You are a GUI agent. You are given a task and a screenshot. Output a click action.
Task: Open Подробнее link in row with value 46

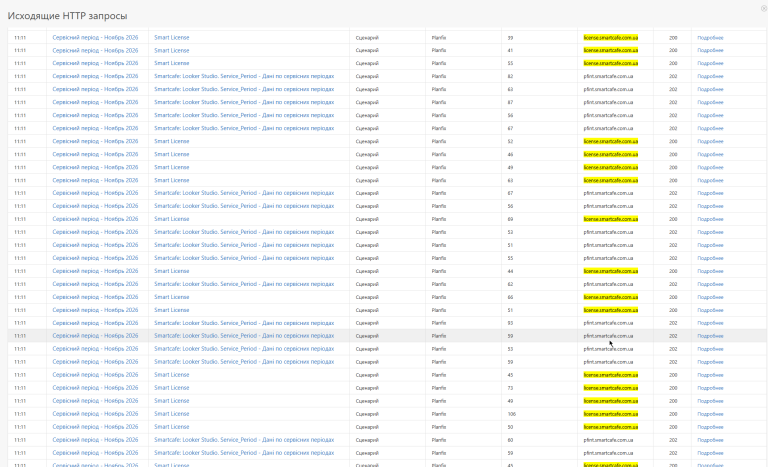tap(710, 154)
